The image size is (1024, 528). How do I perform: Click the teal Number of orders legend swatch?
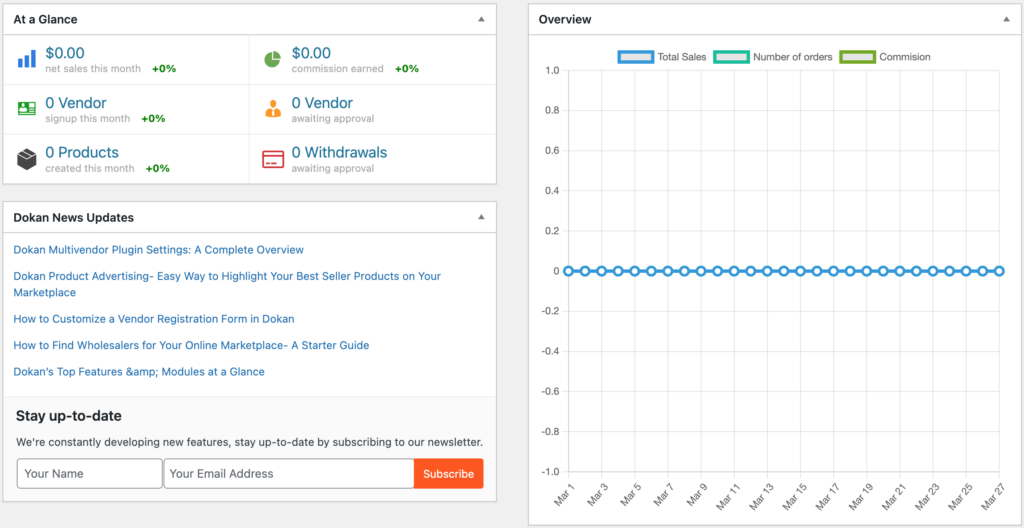click(731, 57)
